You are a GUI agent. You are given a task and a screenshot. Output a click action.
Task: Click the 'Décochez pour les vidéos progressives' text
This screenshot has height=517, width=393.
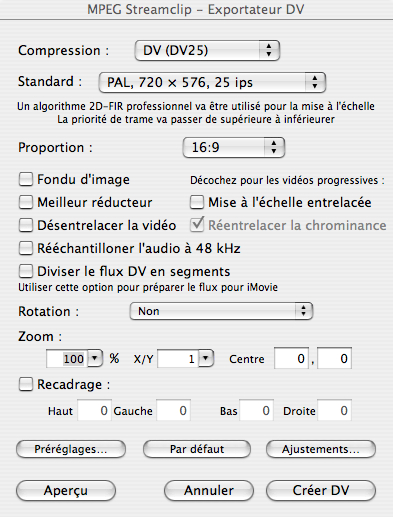pyautogui.click(x=287, y=180)
